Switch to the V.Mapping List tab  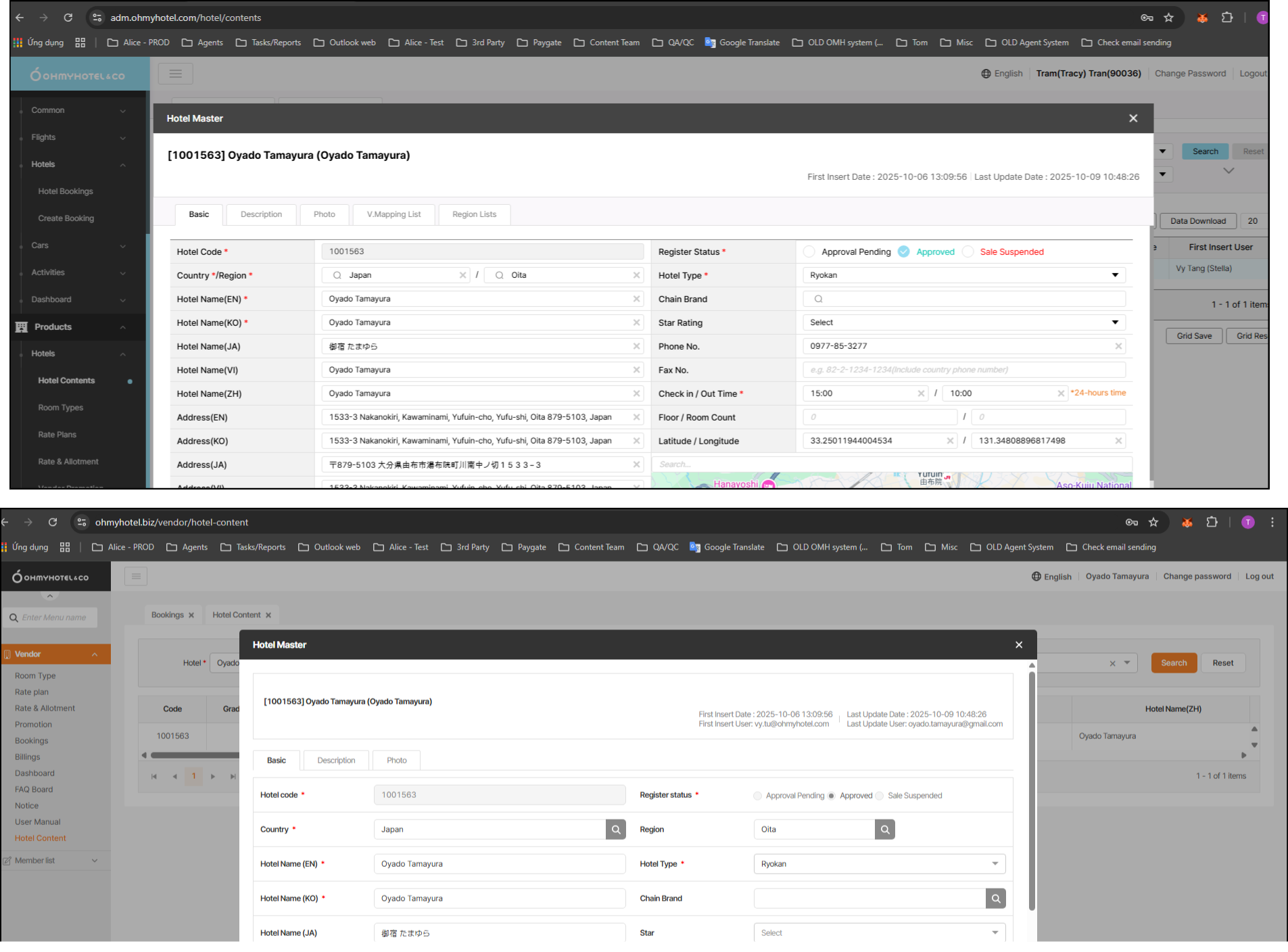click(393, 214)
